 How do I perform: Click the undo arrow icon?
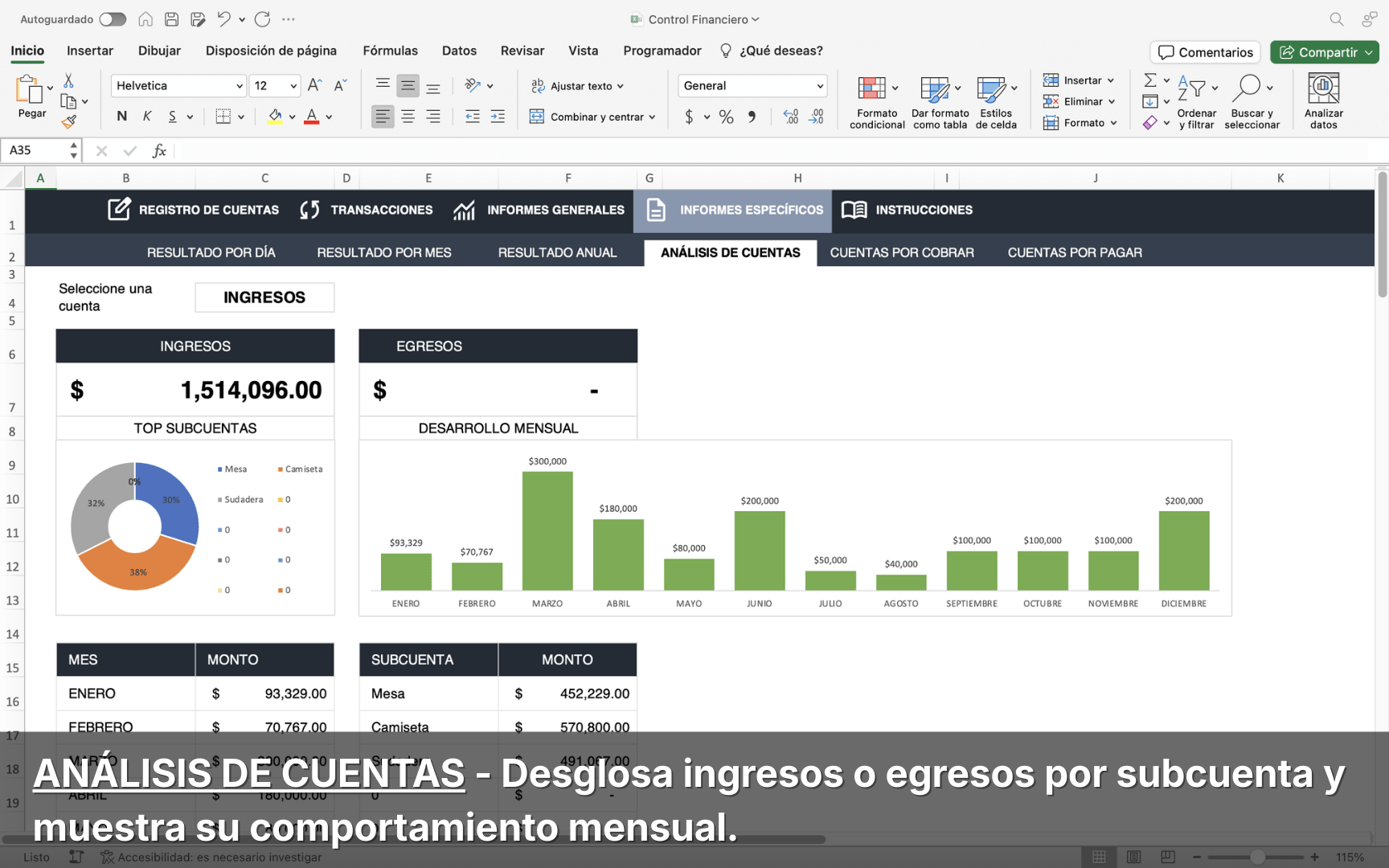224,19
